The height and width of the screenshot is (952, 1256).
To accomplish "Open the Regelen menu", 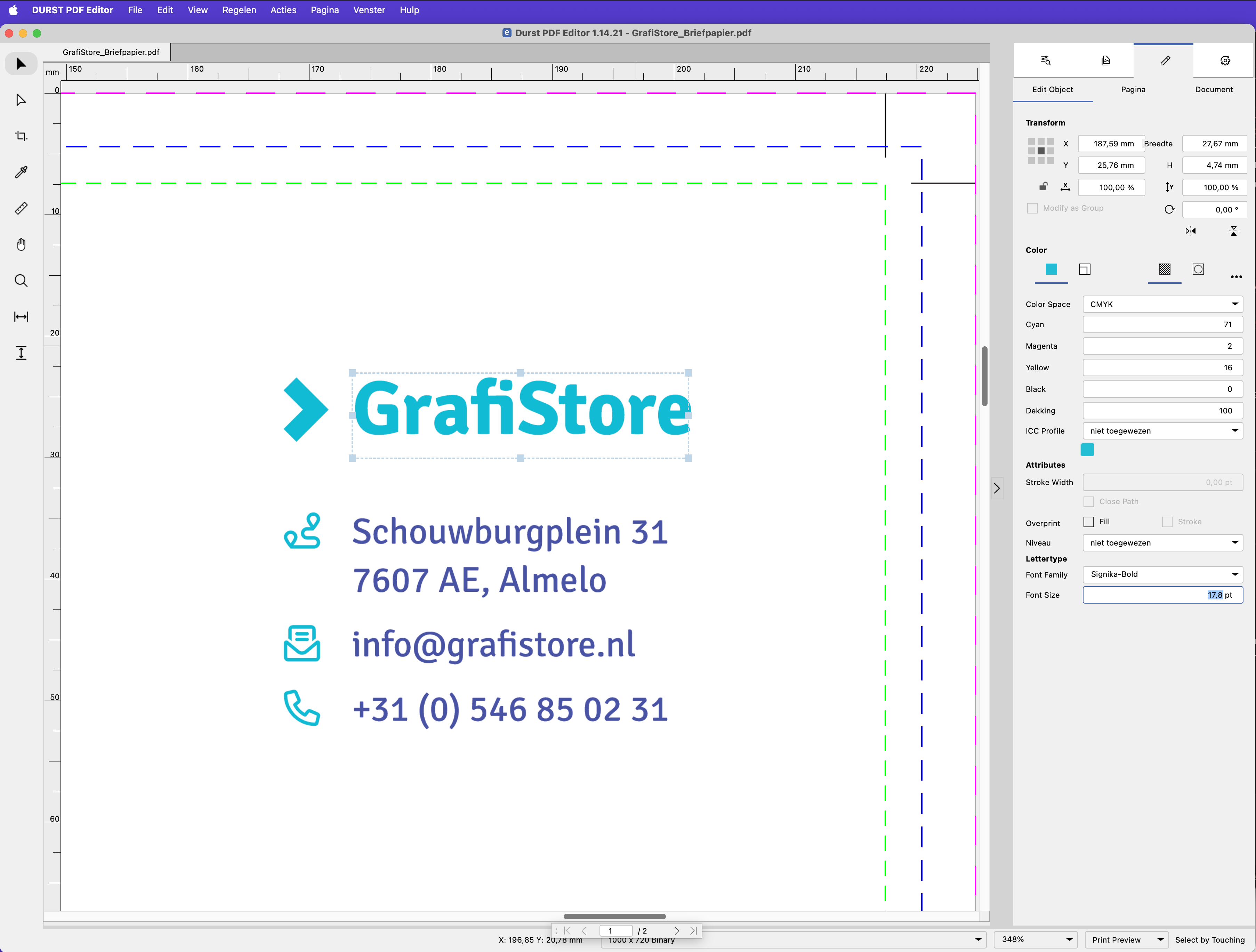I will coord(239,10).
